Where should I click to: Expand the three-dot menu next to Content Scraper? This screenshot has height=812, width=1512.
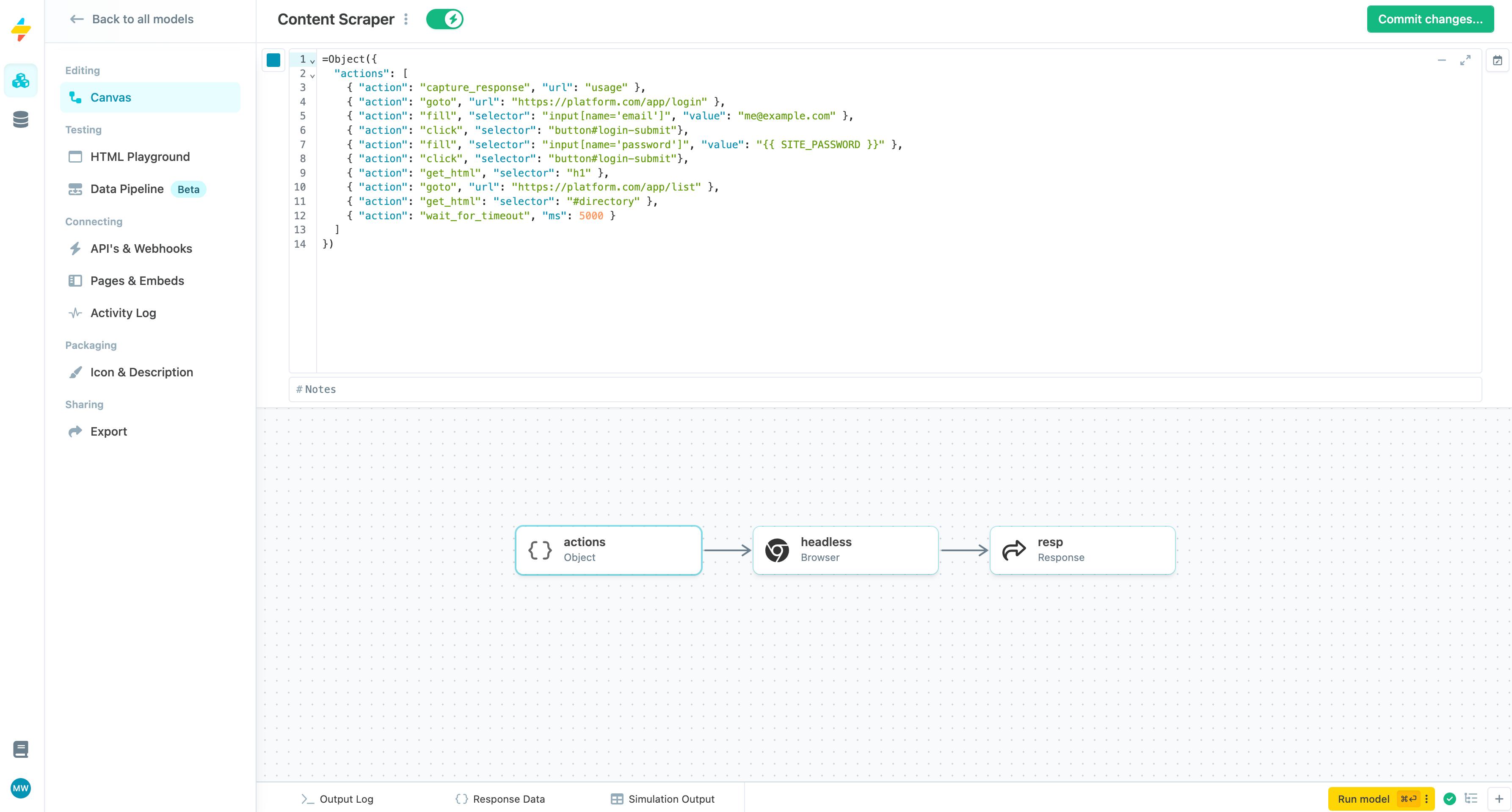407,19
